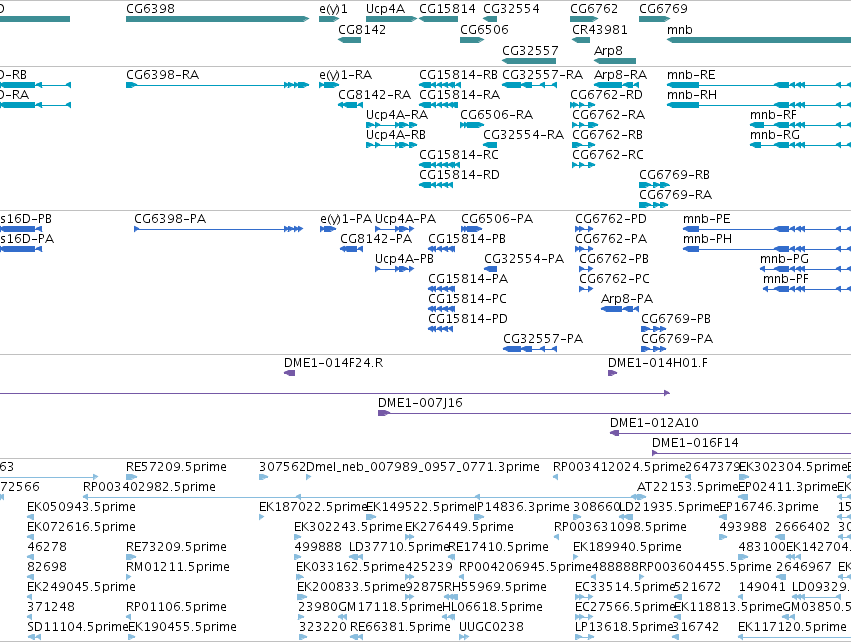Screen dimensions: 851x642
Task: Select the CR43981 gene label
Action: [600, 30]
